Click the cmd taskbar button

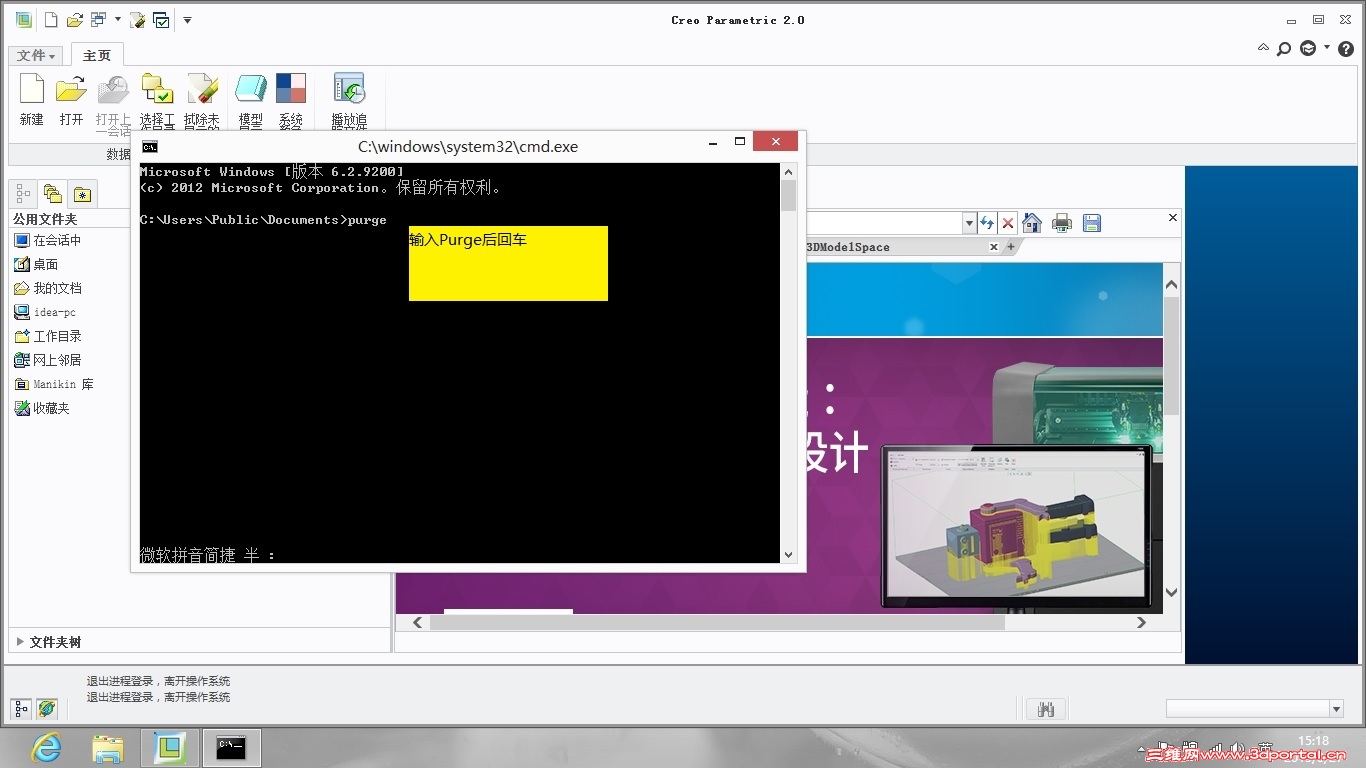pyautogui.click(x=232, y=747)
